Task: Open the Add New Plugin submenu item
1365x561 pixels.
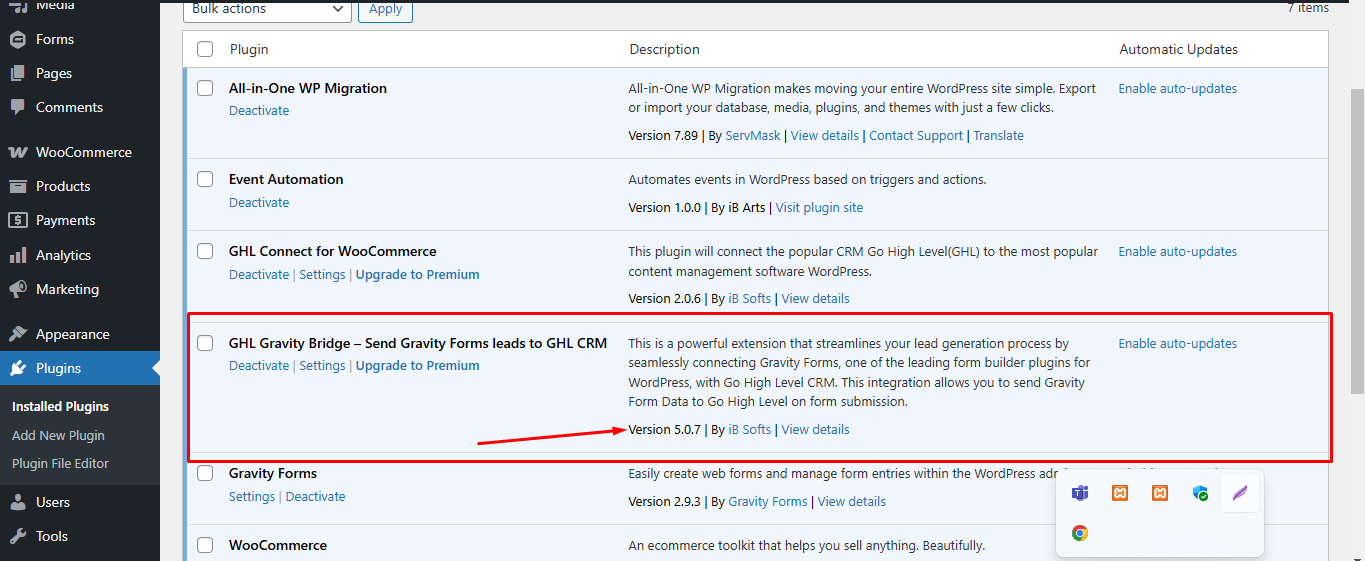Action: (58, 435)
